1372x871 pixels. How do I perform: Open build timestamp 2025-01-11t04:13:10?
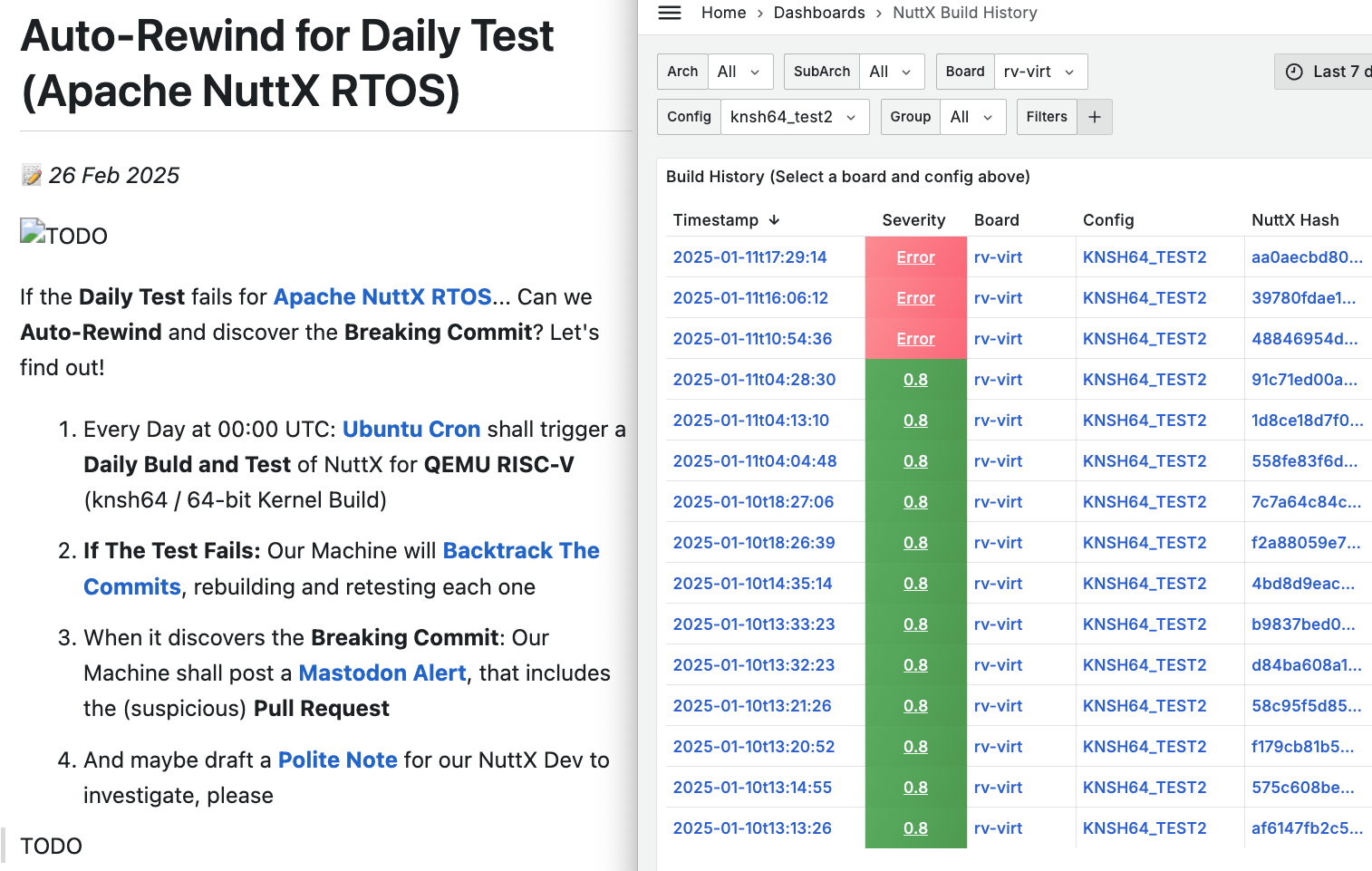(x=751, y=421)
